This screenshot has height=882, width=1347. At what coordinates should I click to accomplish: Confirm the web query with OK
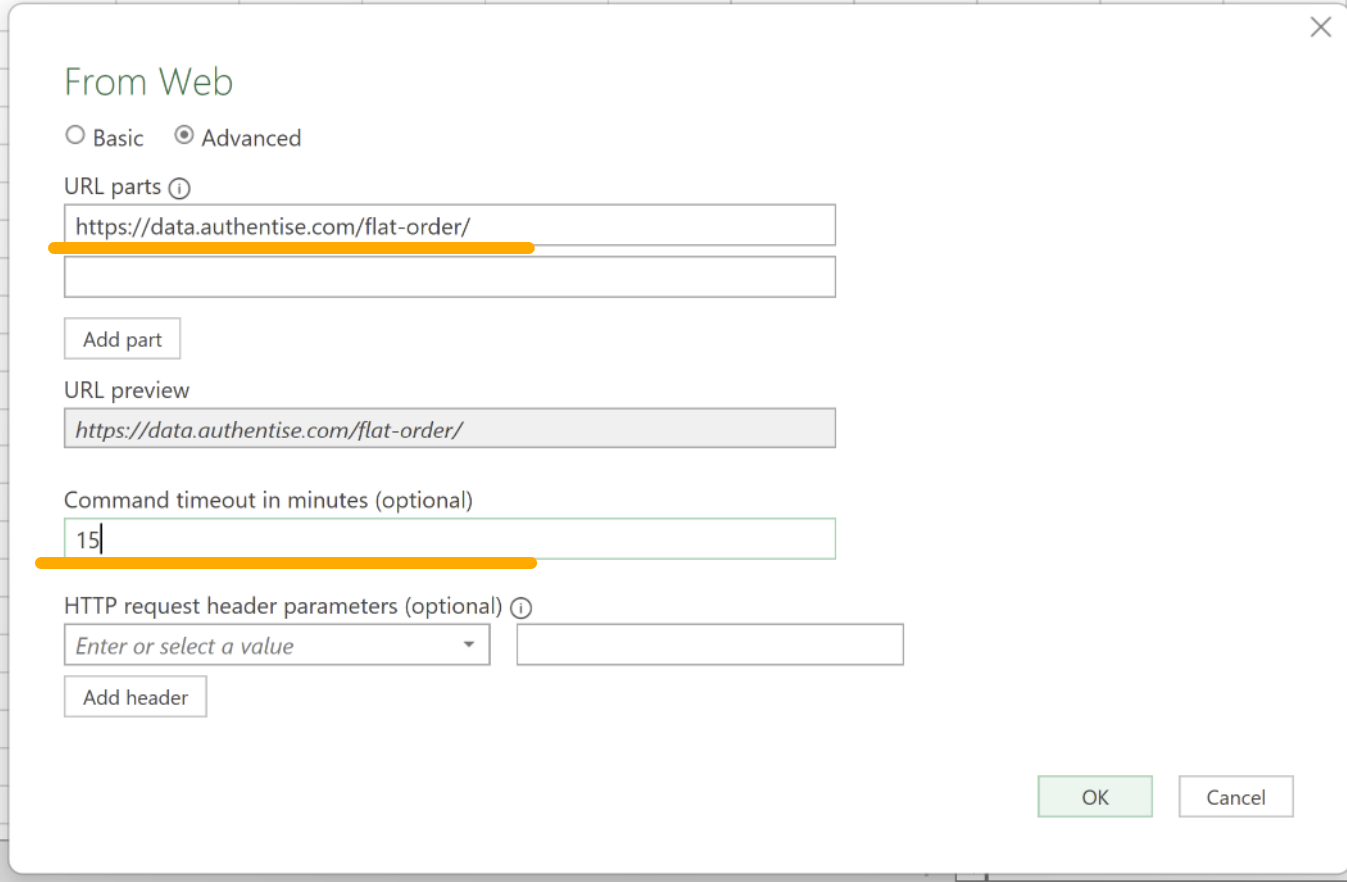(1095, 797)
